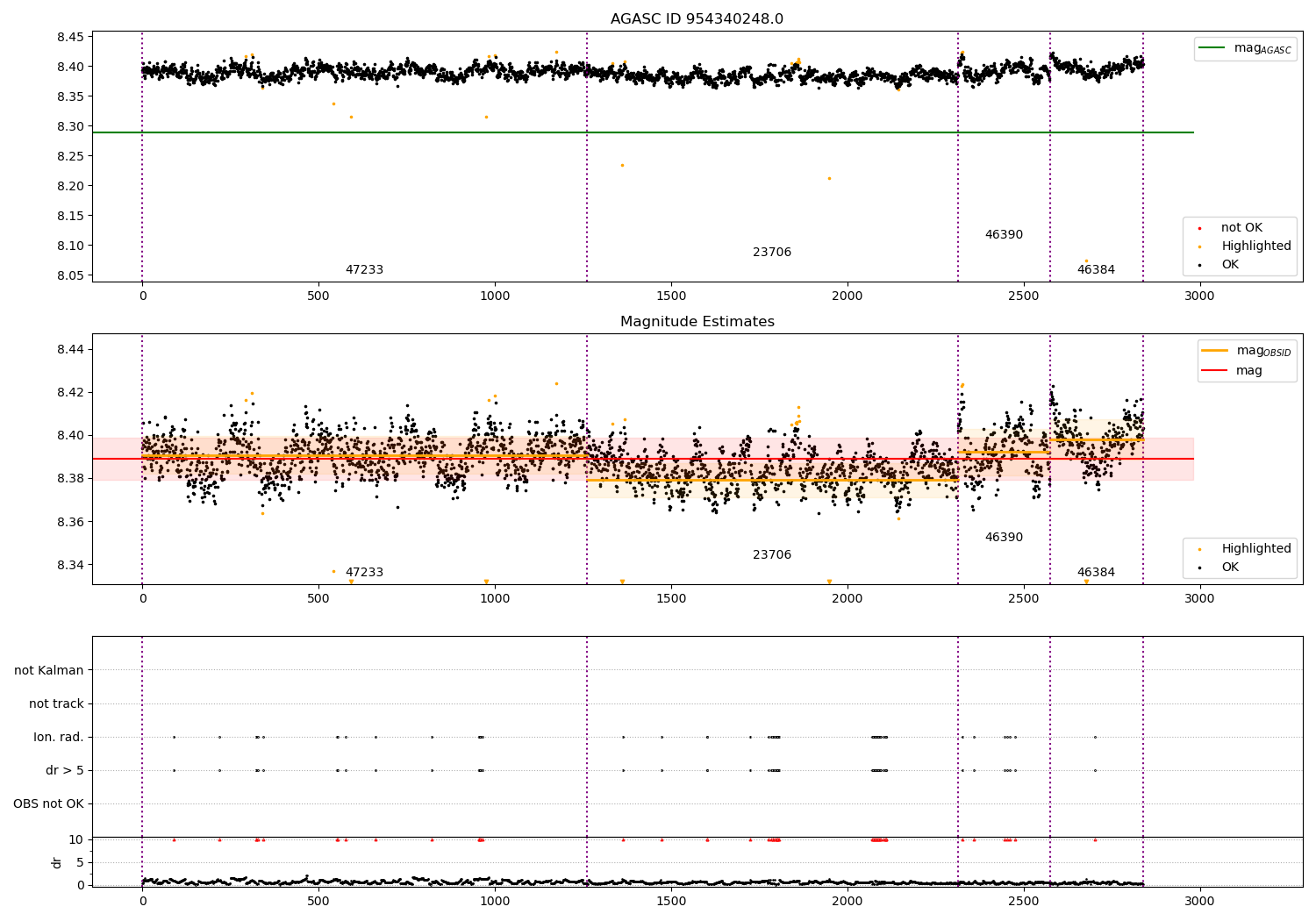Select Highlighted in the Magnitude Estimates legend
The width and height of the screenshot is (1316, 921).
(1256, 549)
